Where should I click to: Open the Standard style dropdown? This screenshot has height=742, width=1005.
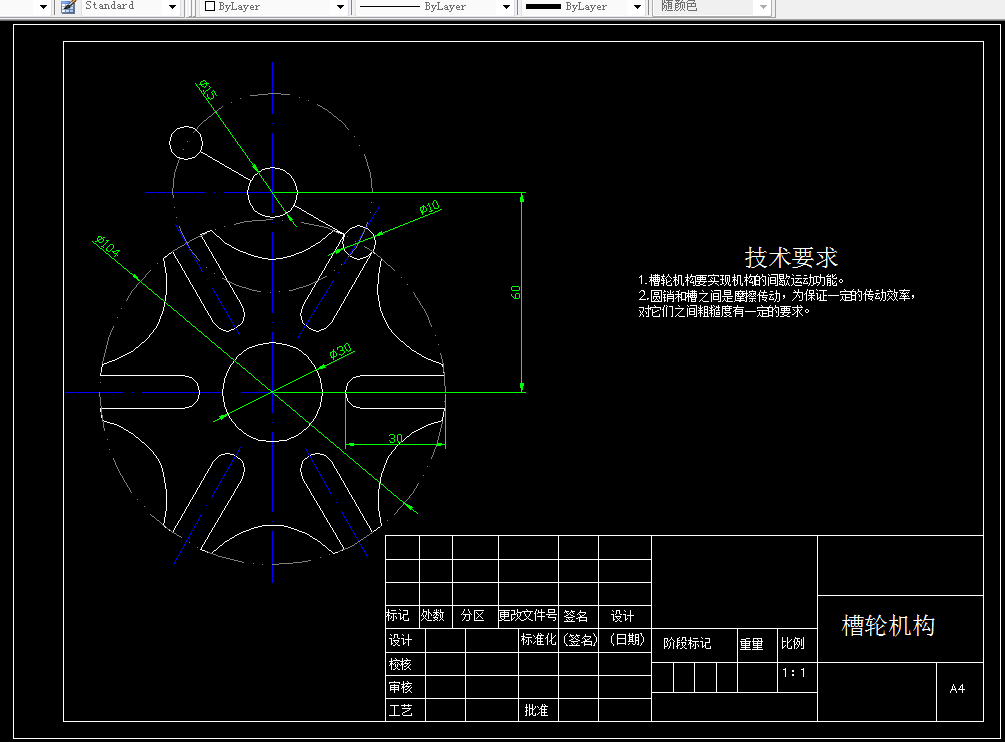172,7
